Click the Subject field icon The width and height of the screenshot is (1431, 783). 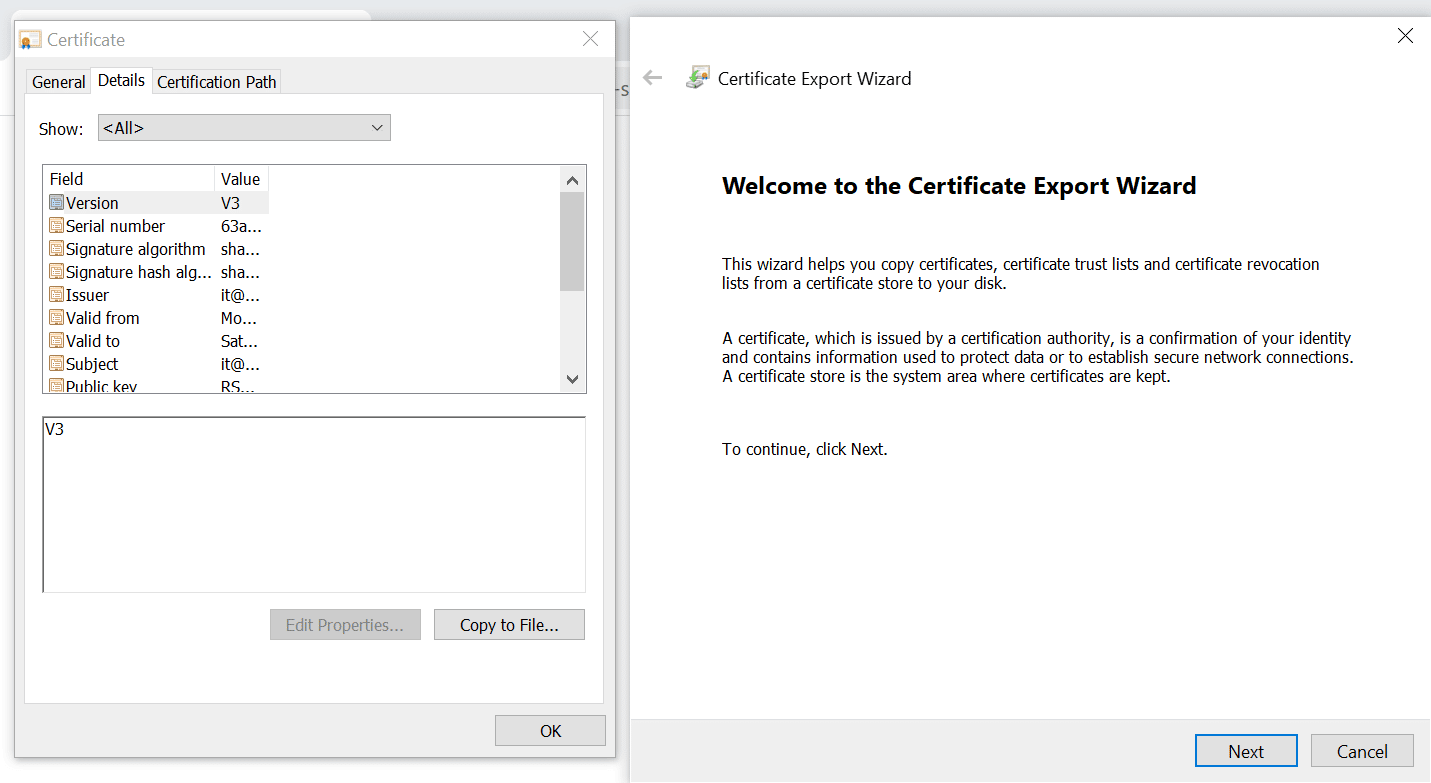[x=57, y=364]
